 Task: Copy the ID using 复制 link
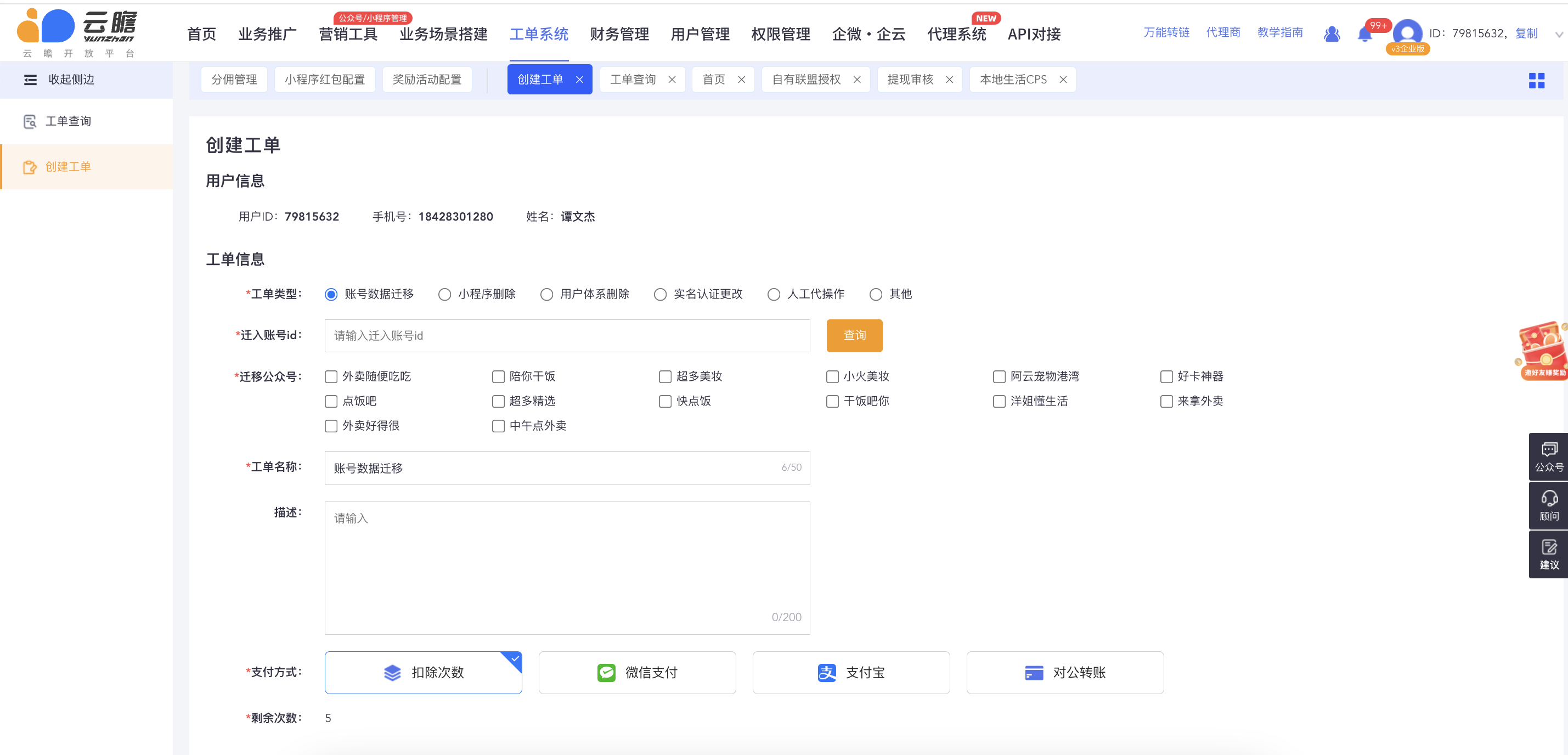[x=1527, y=33]
